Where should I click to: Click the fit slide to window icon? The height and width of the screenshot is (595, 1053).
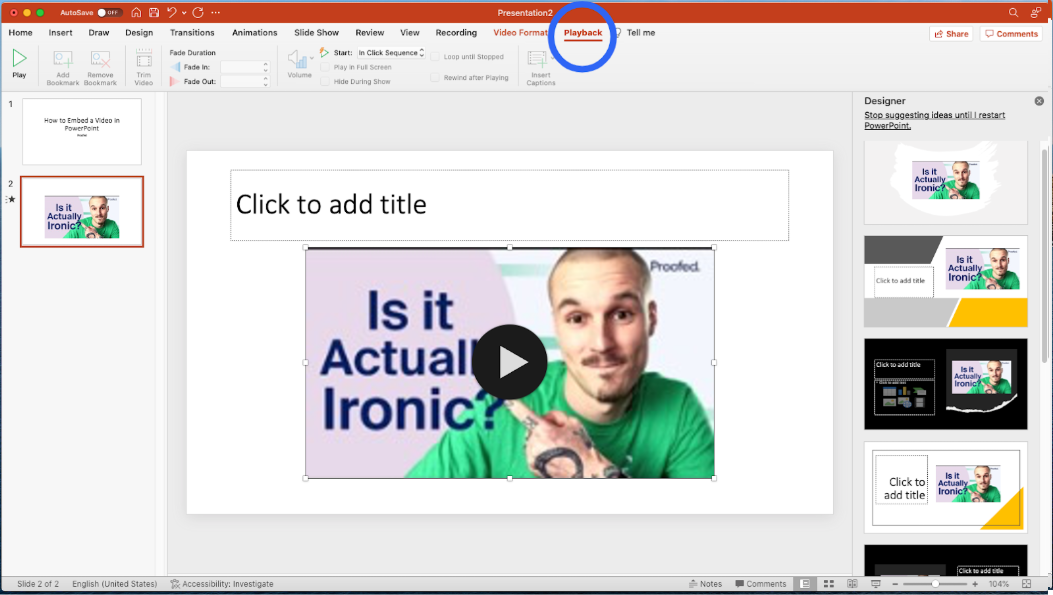[1026, 584]
